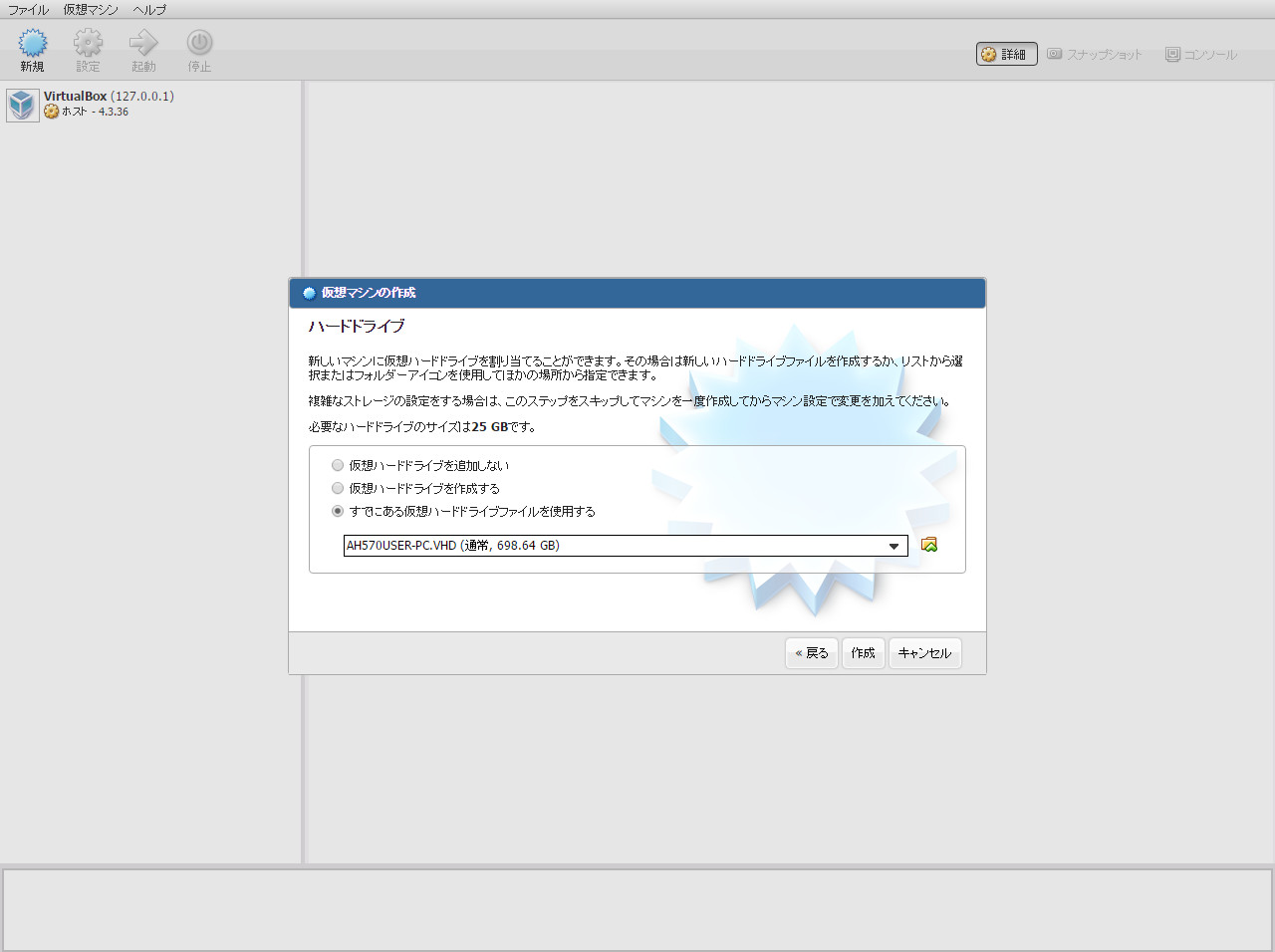Open the folder icon to browse for VHD

[x=928, y=545]
